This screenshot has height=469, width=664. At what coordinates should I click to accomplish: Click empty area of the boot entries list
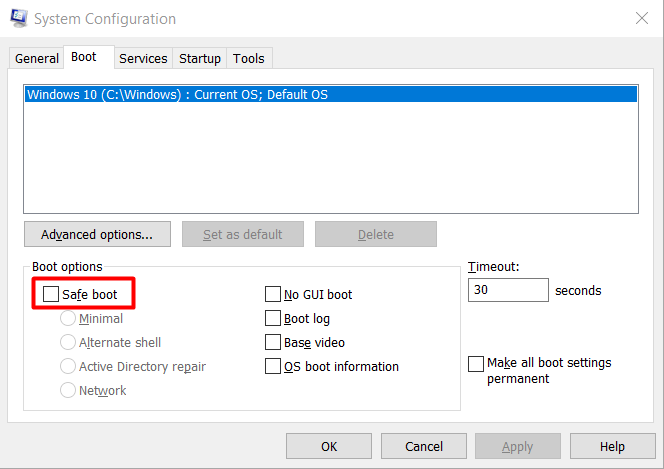coord(330,160)
